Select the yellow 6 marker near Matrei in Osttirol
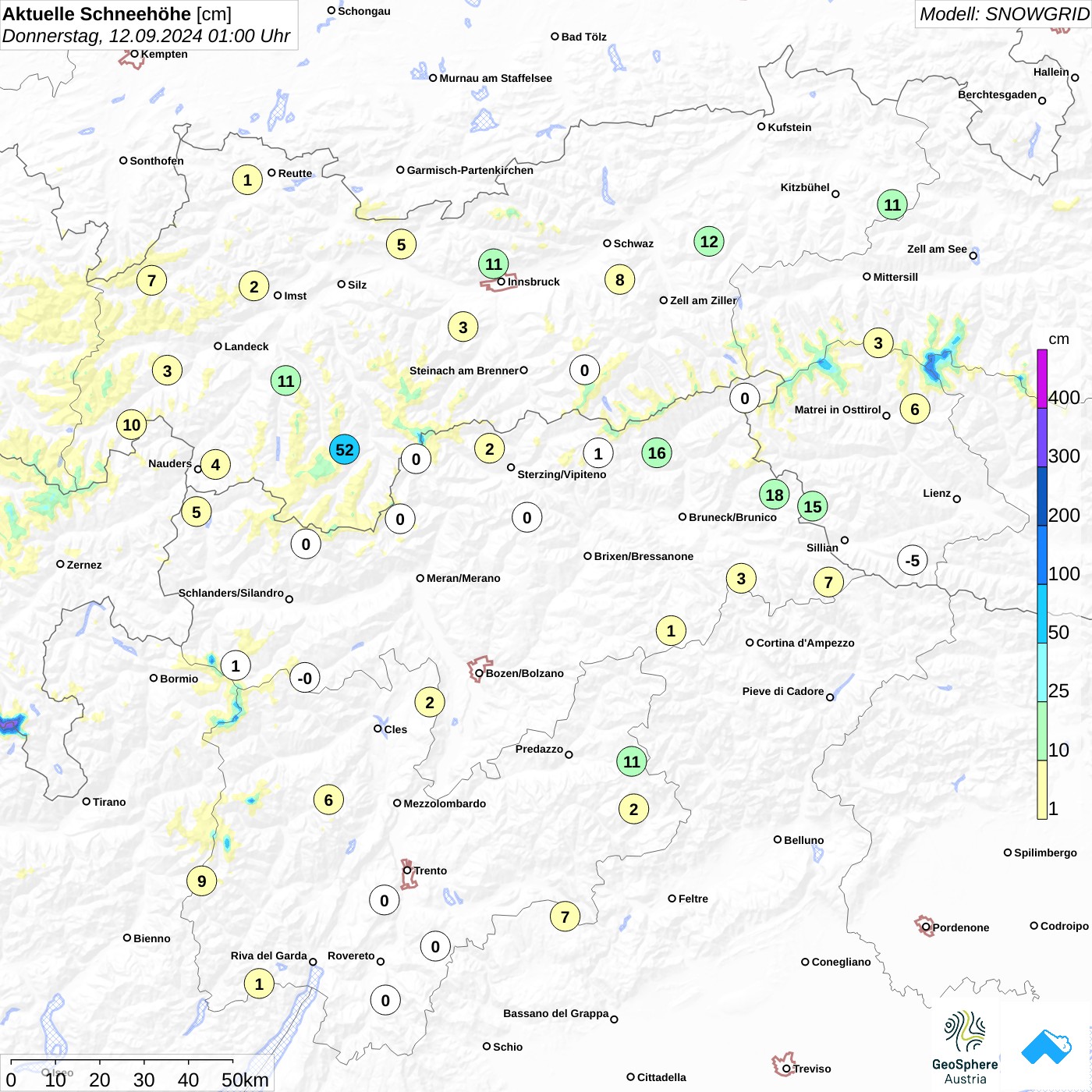This screenshot has height=1092, width=1092. point(915,409)
